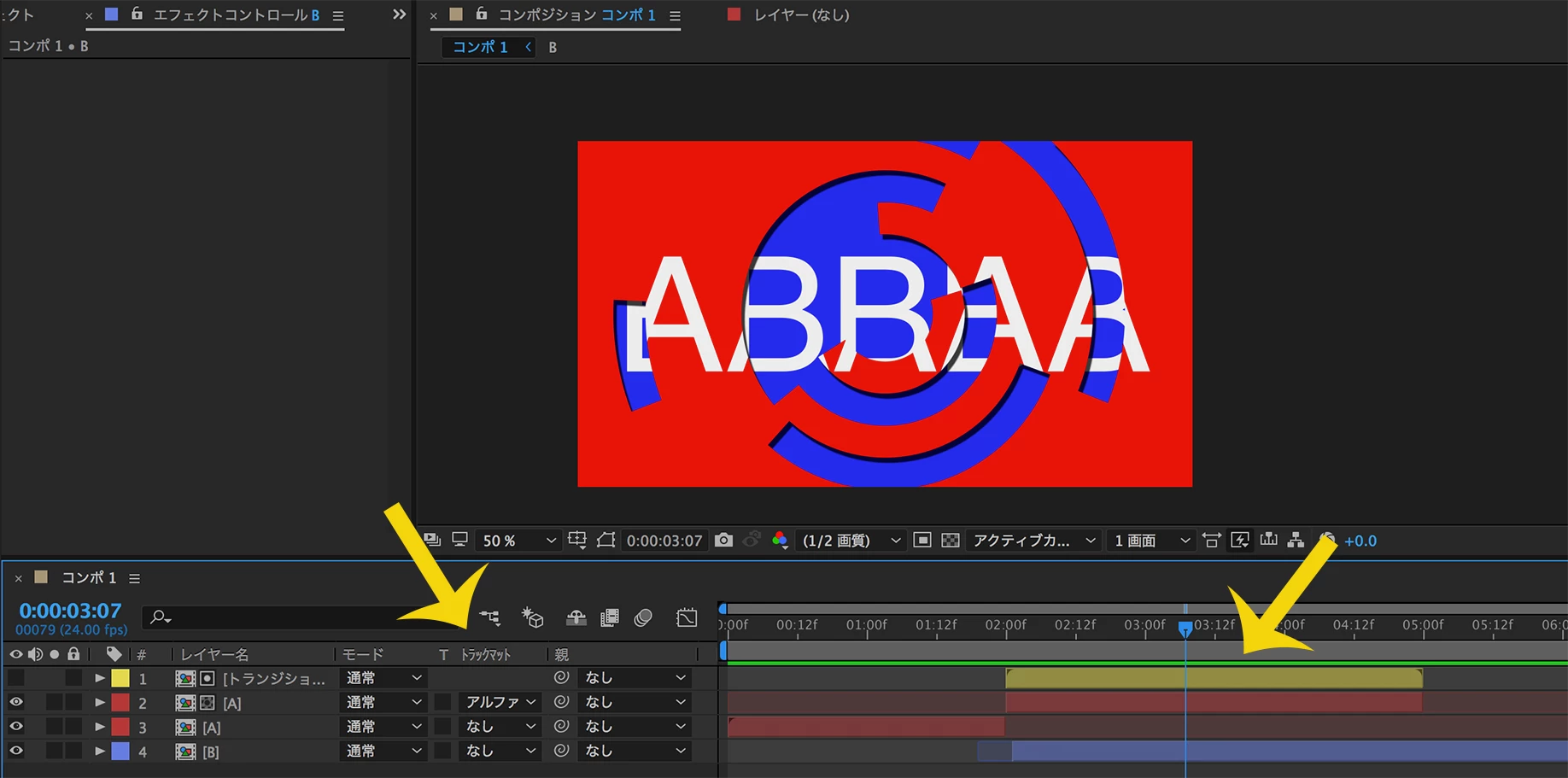This screenshot has height=778, width=1568.
Task: Expand layer 1 properties with its triangle
Action: click(x=100, y=678)
